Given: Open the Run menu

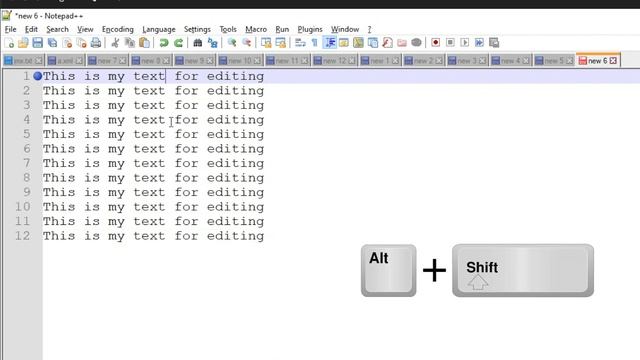Looking at the screenshot, I should (282, 29).
